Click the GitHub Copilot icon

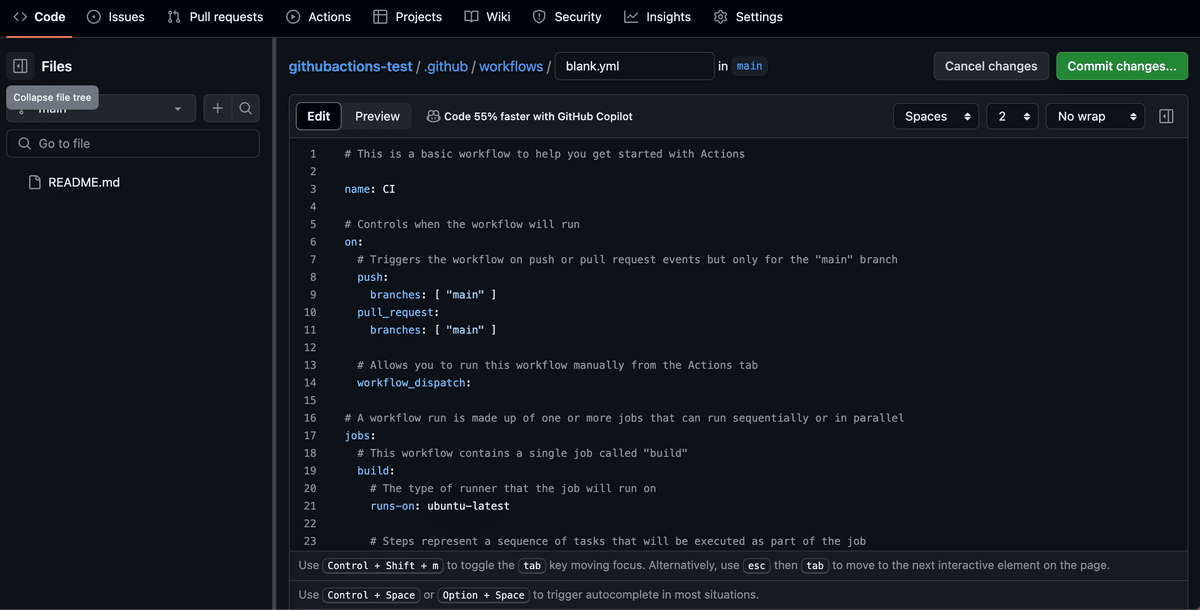(x=433, y=116)
